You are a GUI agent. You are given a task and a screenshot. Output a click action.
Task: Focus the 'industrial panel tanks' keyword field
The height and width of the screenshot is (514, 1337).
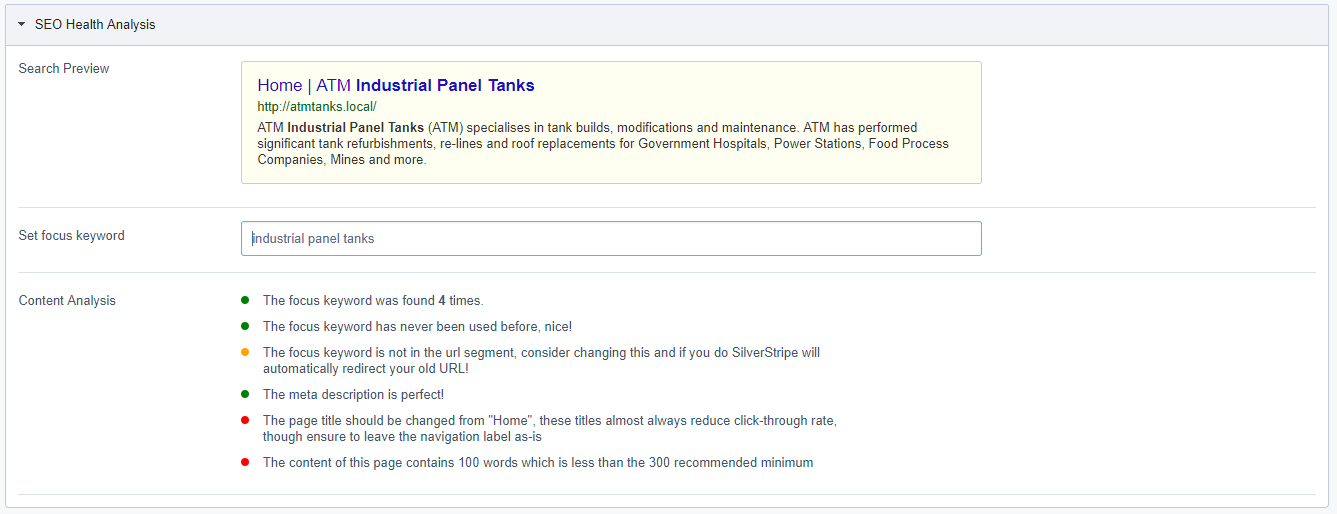(610, 238)
